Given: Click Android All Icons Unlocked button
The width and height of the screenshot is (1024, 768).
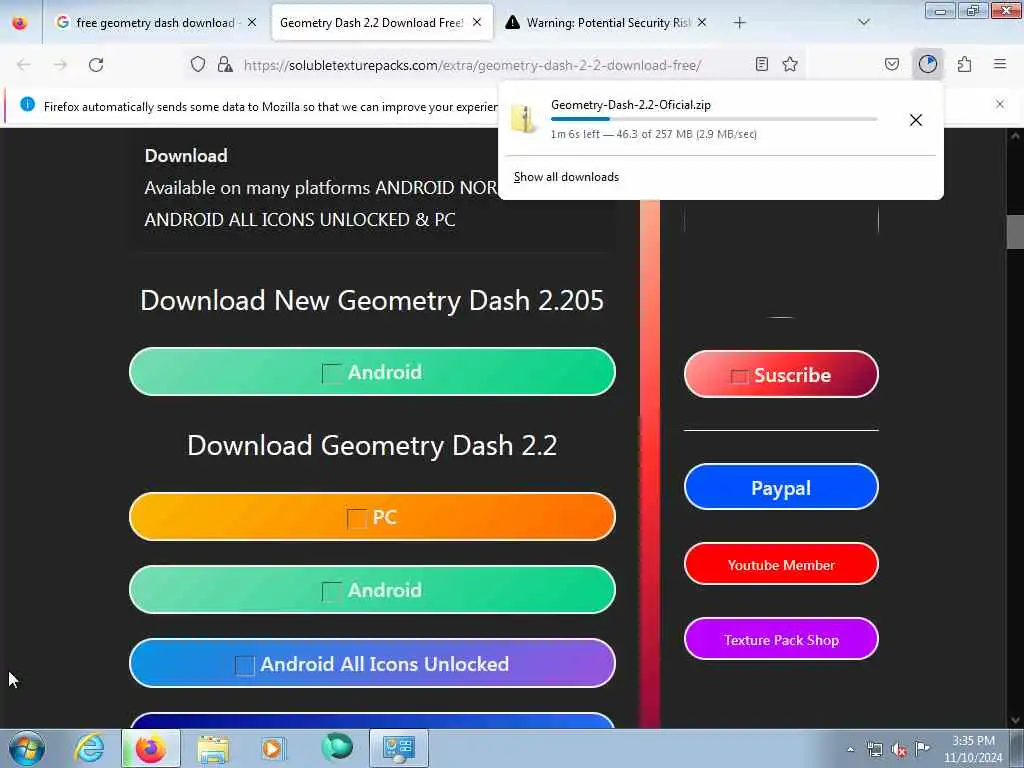Looking at the screenshot, I should coord(372,664).
